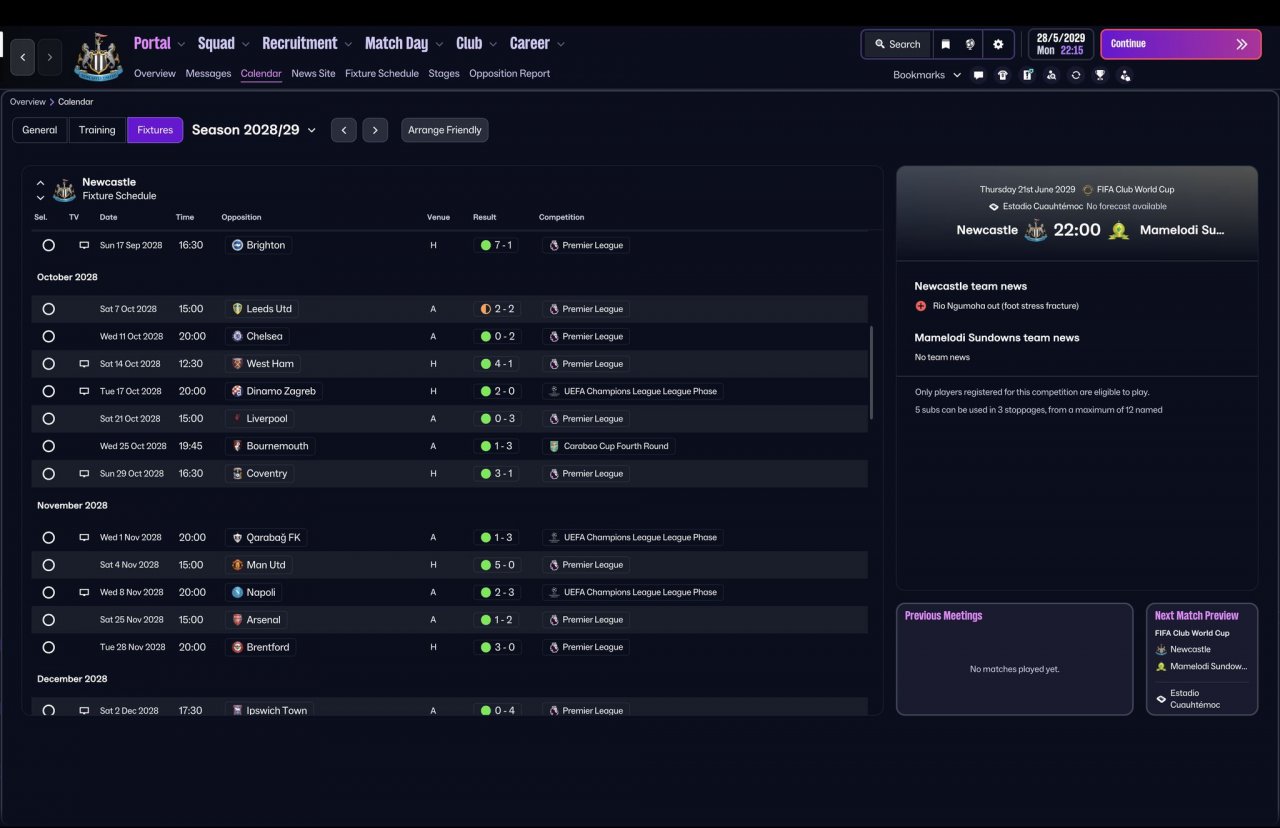Select the Liverpool fixture radio button

pyautogui.click(x=48, y=419)
